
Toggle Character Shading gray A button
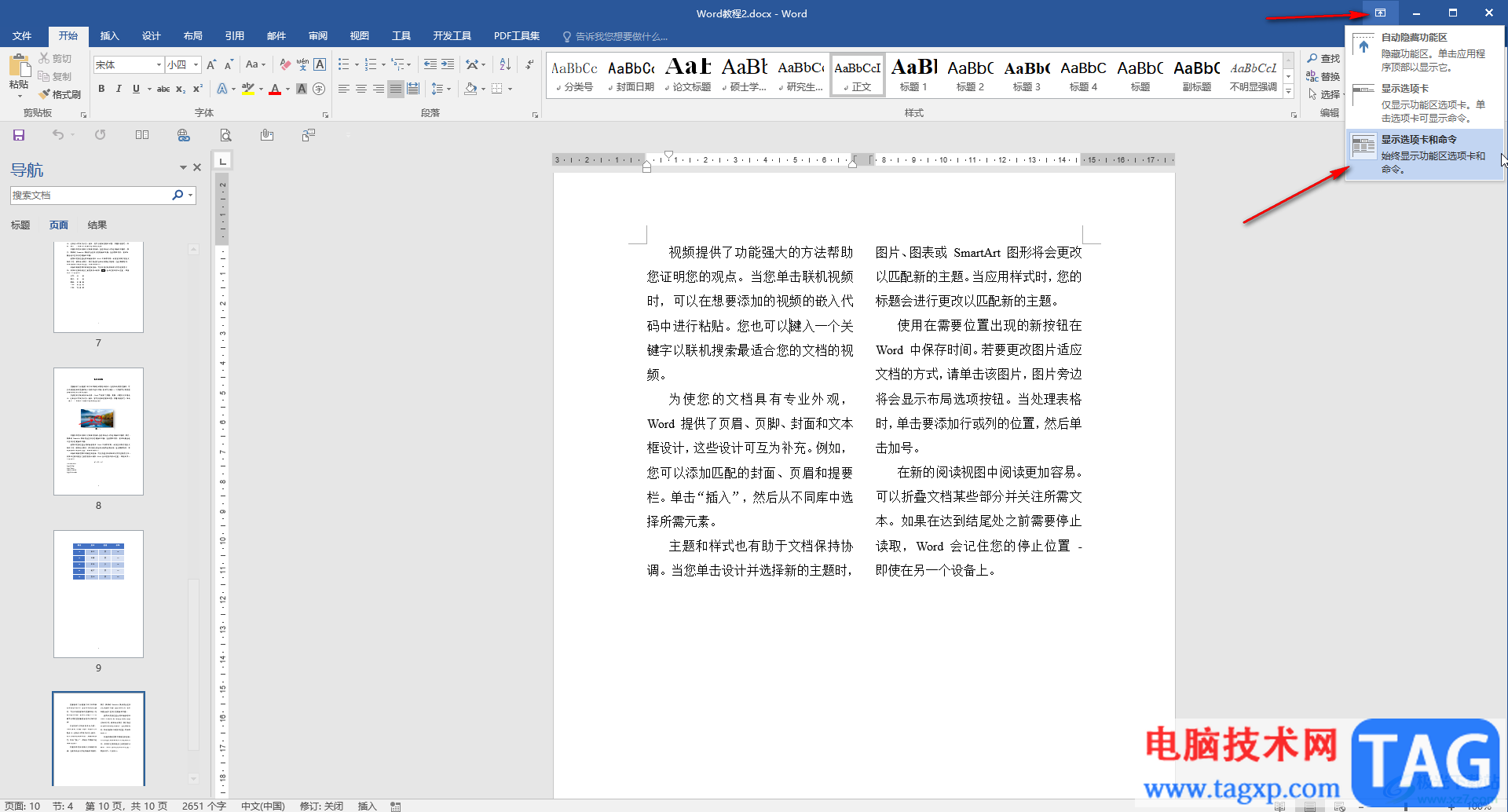[x=302, y=89]
